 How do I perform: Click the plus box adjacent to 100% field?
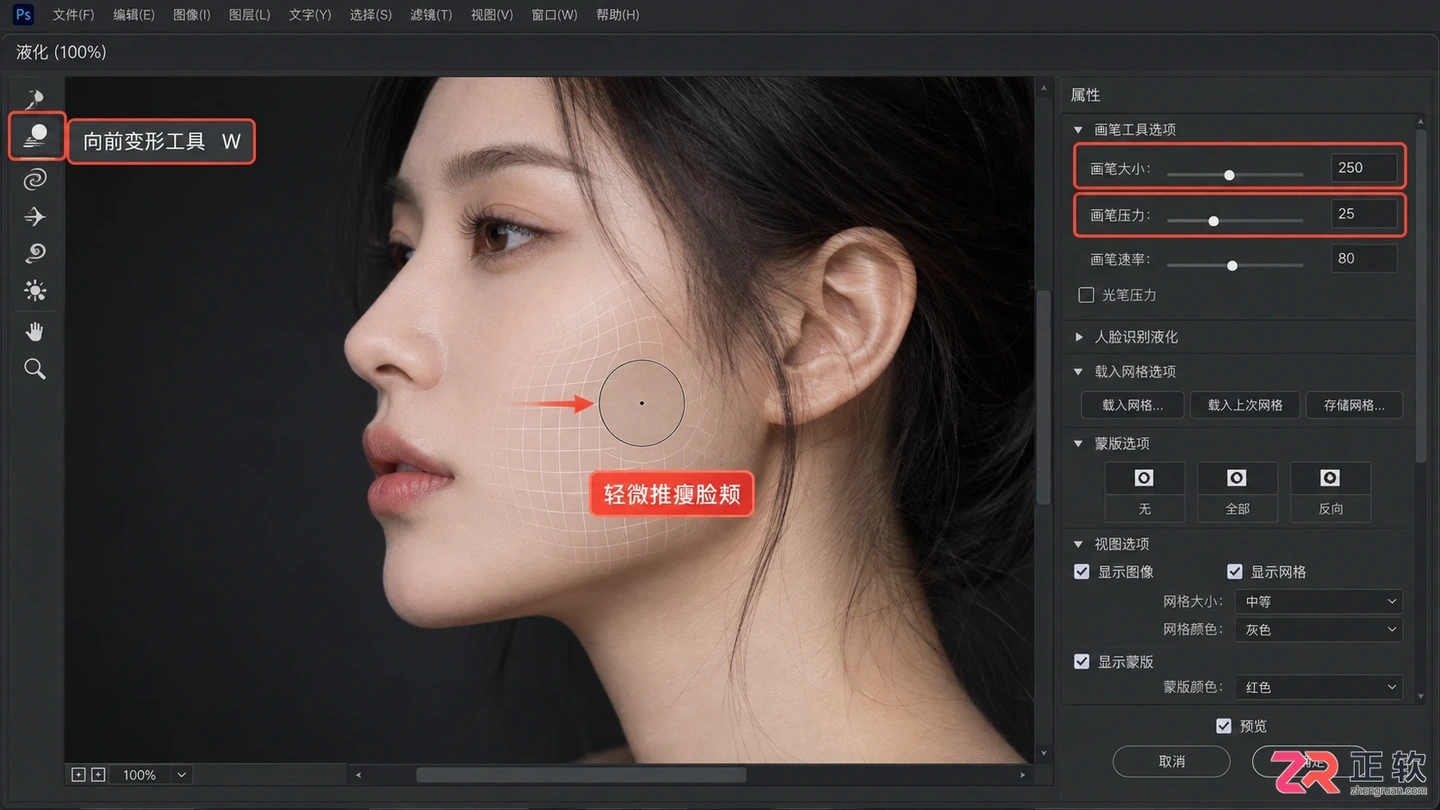(x=98, y=775)
